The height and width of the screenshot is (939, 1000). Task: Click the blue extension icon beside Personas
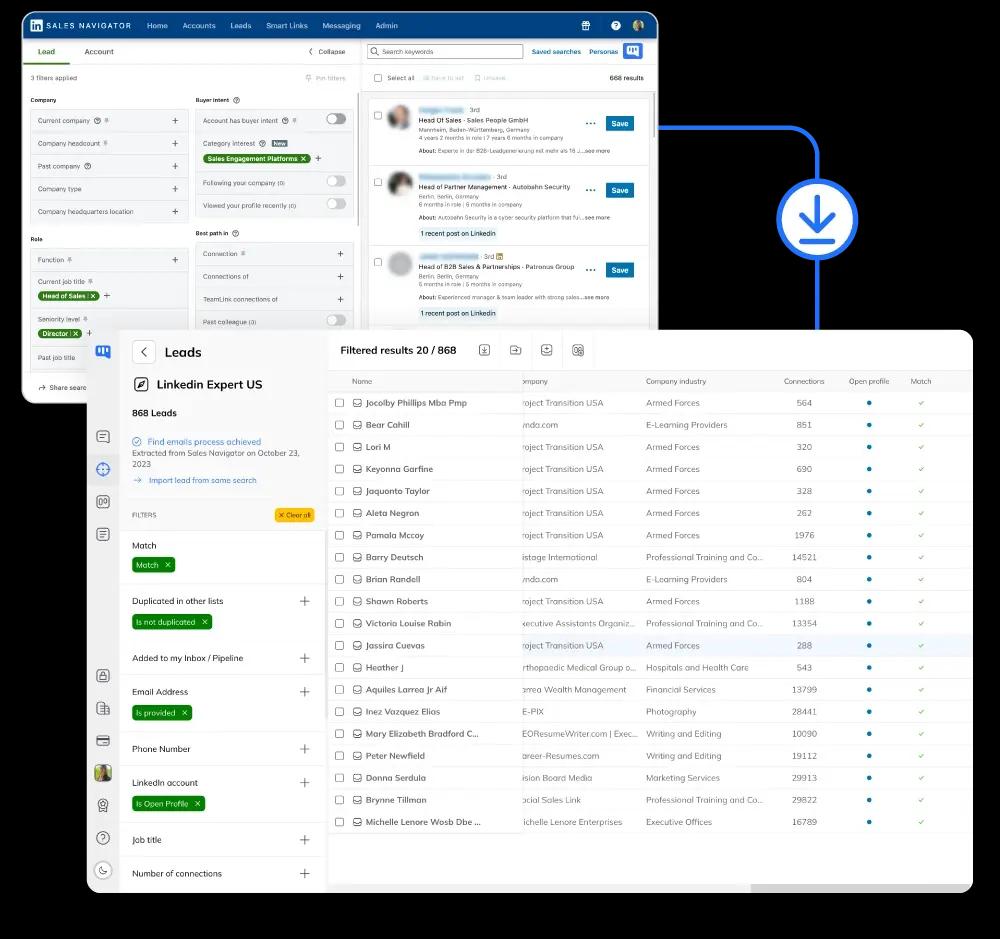coord(633,51)
